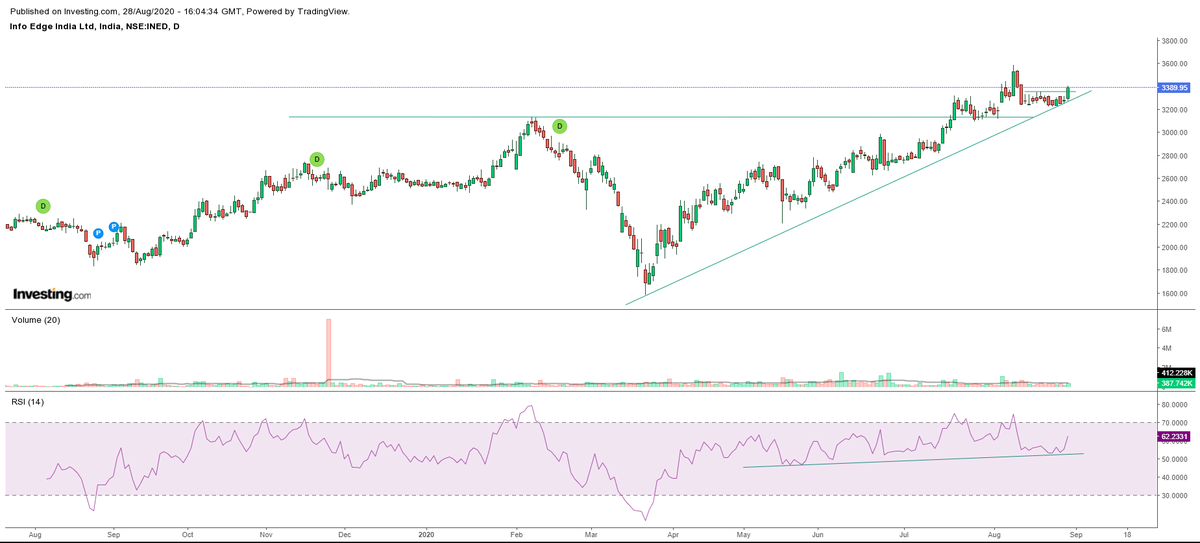The height and width of the screenshot is (543, 1200).
Task: Click the 3000.00 price axis label
Action: (1174, 133)
